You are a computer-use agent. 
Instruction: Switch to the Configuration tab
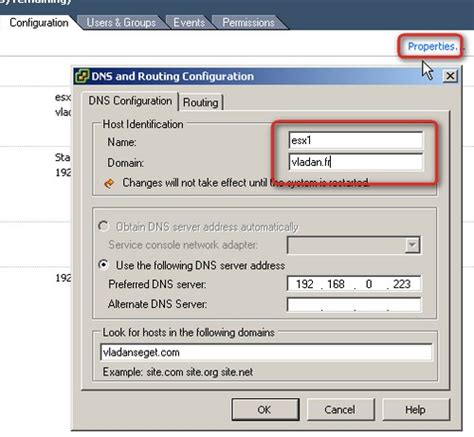click(x=39, y=23)
